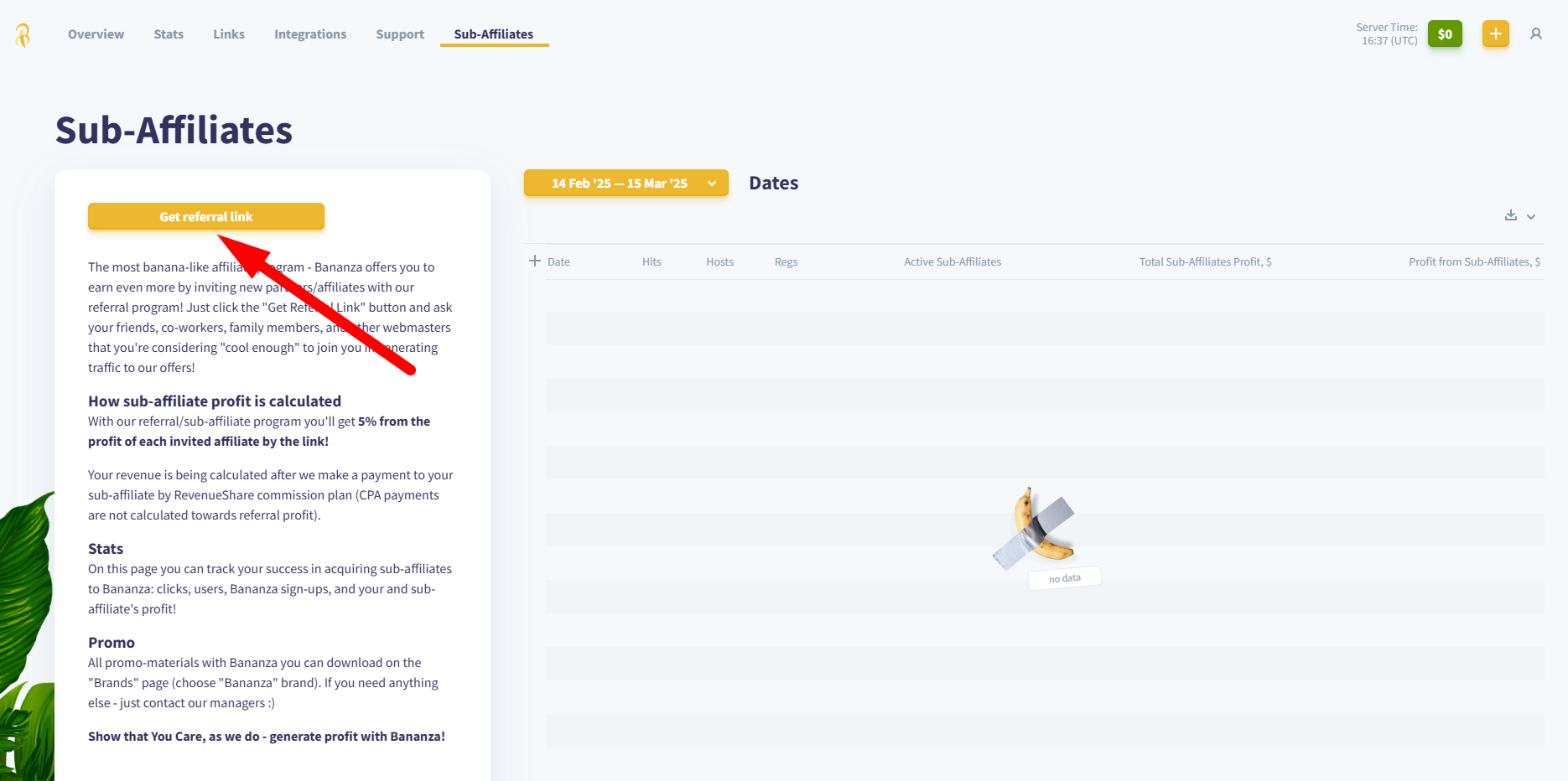Click the Promo section heading
Screen dimensions: 1568x781
click(112, 642)
